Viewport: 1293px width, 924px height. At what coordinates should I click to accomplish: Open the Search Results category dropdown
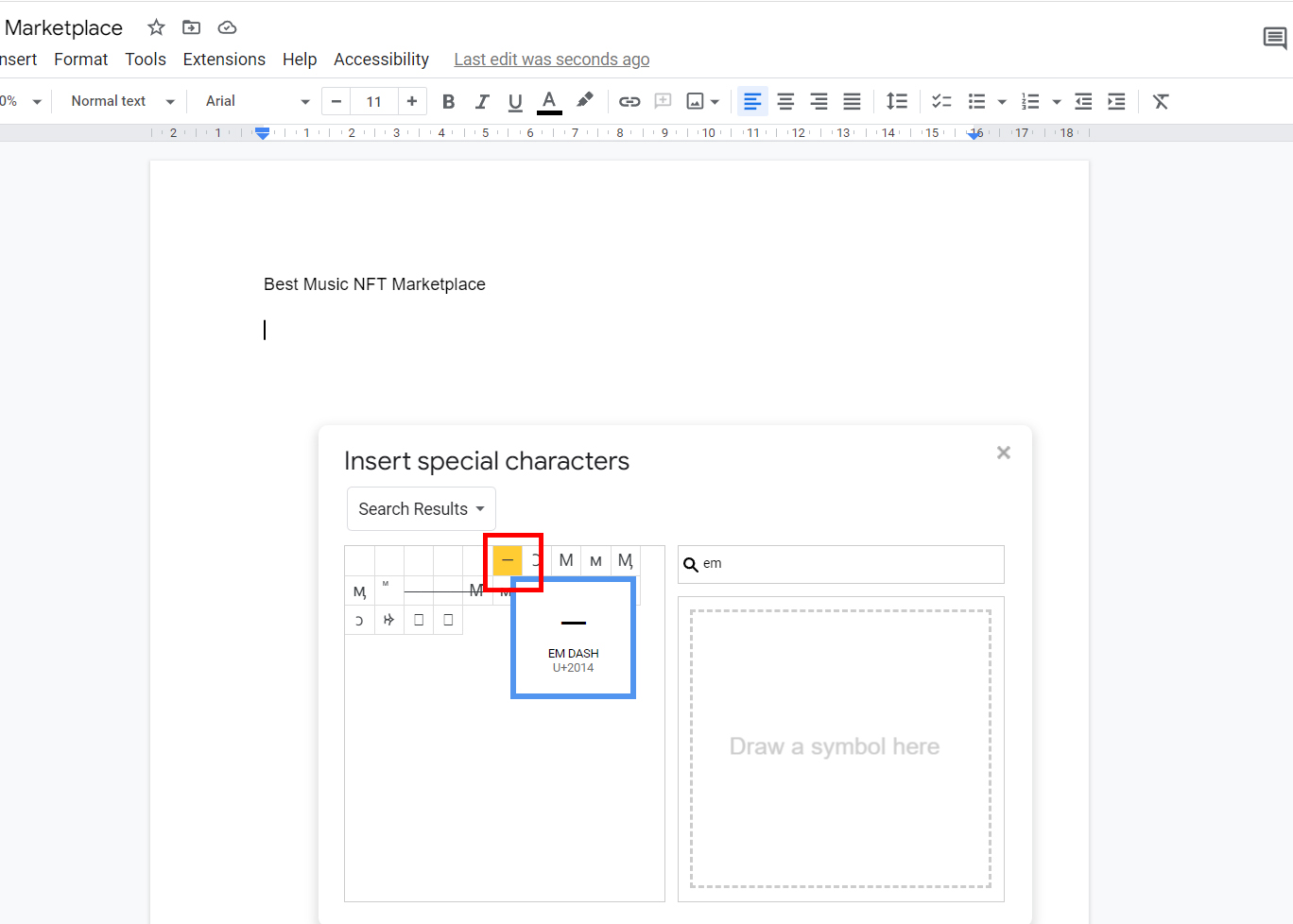click(421, 508)
